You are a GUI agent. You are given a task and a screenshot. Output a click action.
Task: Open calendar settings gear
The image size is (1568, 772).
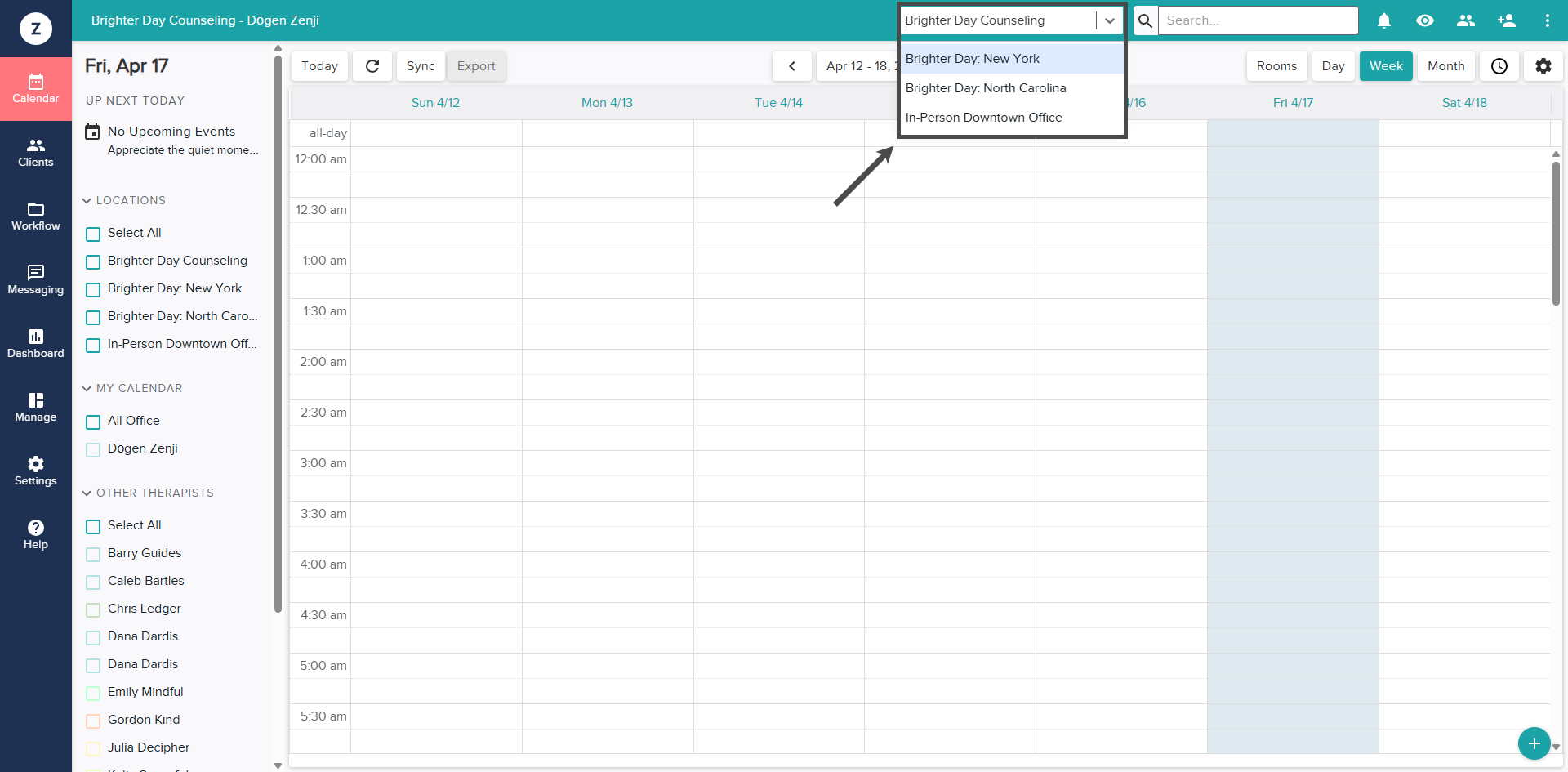pyautogui.click(x=1543, y=66)
